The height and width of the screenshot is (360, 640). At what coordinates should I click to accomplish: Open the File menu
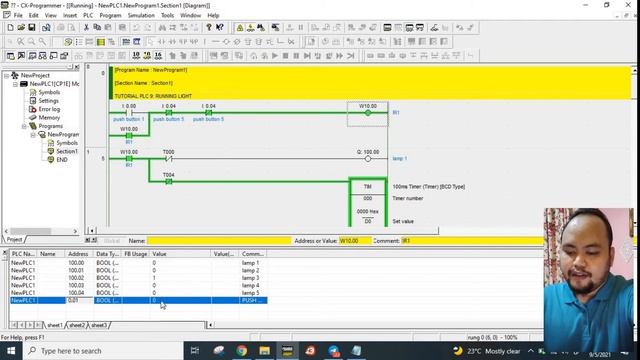click(x=18, y=16)
